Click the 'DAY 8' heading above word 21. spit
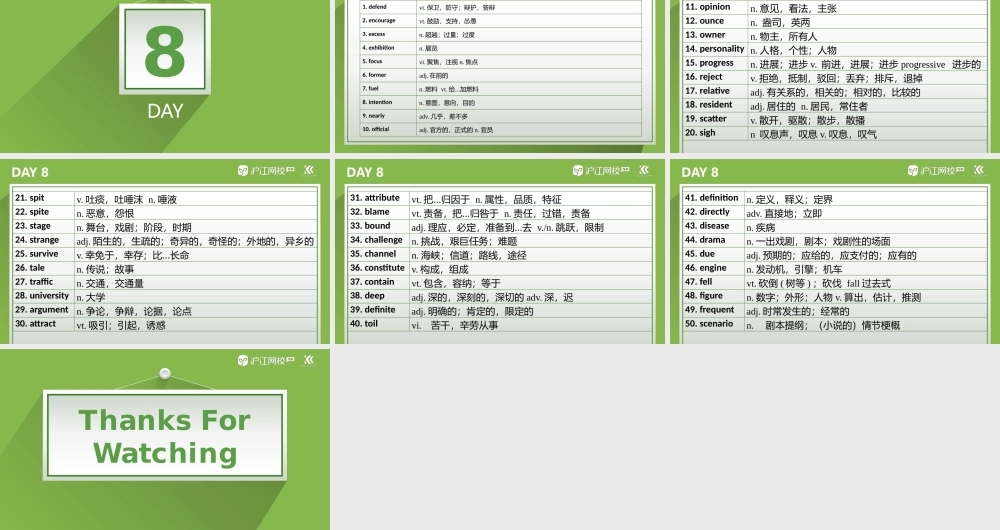Screen dimensions: 1000x530 point(30,172)
